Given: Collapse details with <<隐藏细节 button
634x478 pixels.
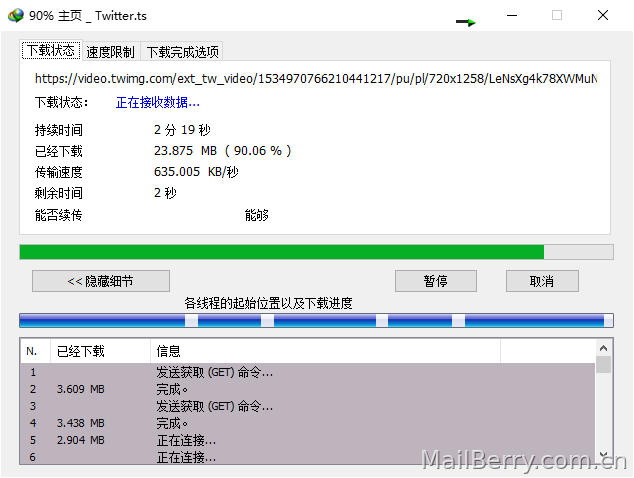Looking at the screenshot, I should point(101,281).
